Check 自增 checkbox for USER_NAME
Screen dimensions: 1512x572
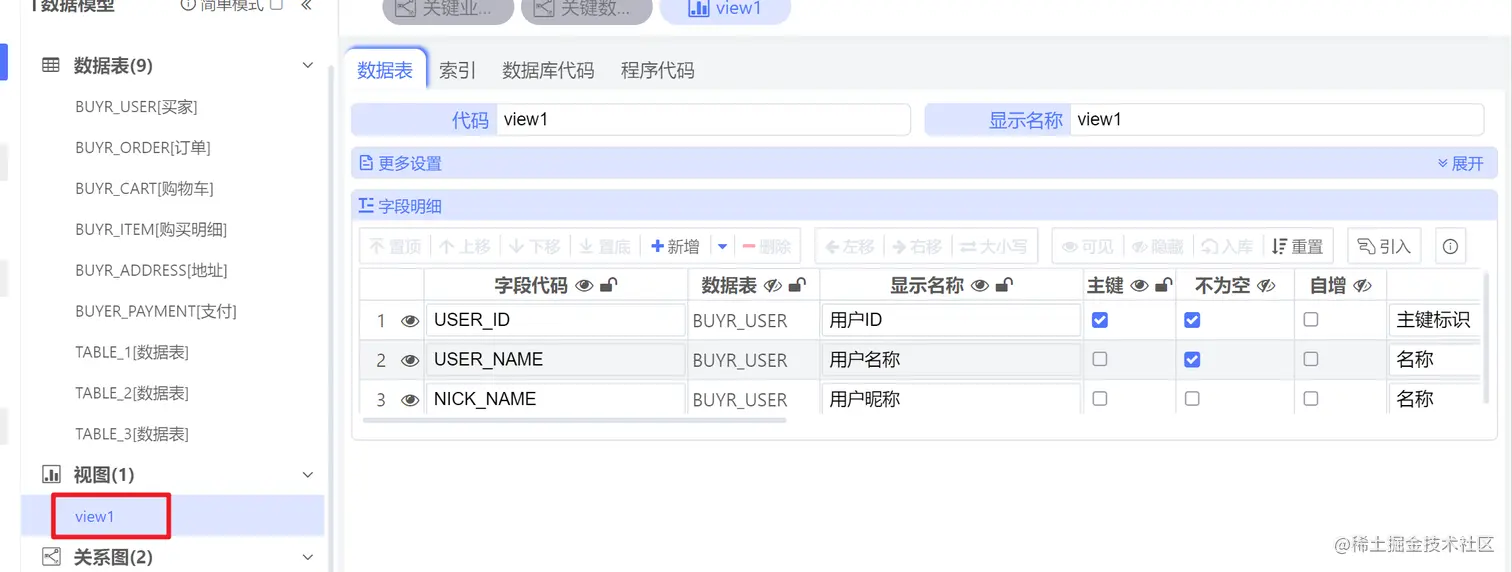pos(1311,359)
